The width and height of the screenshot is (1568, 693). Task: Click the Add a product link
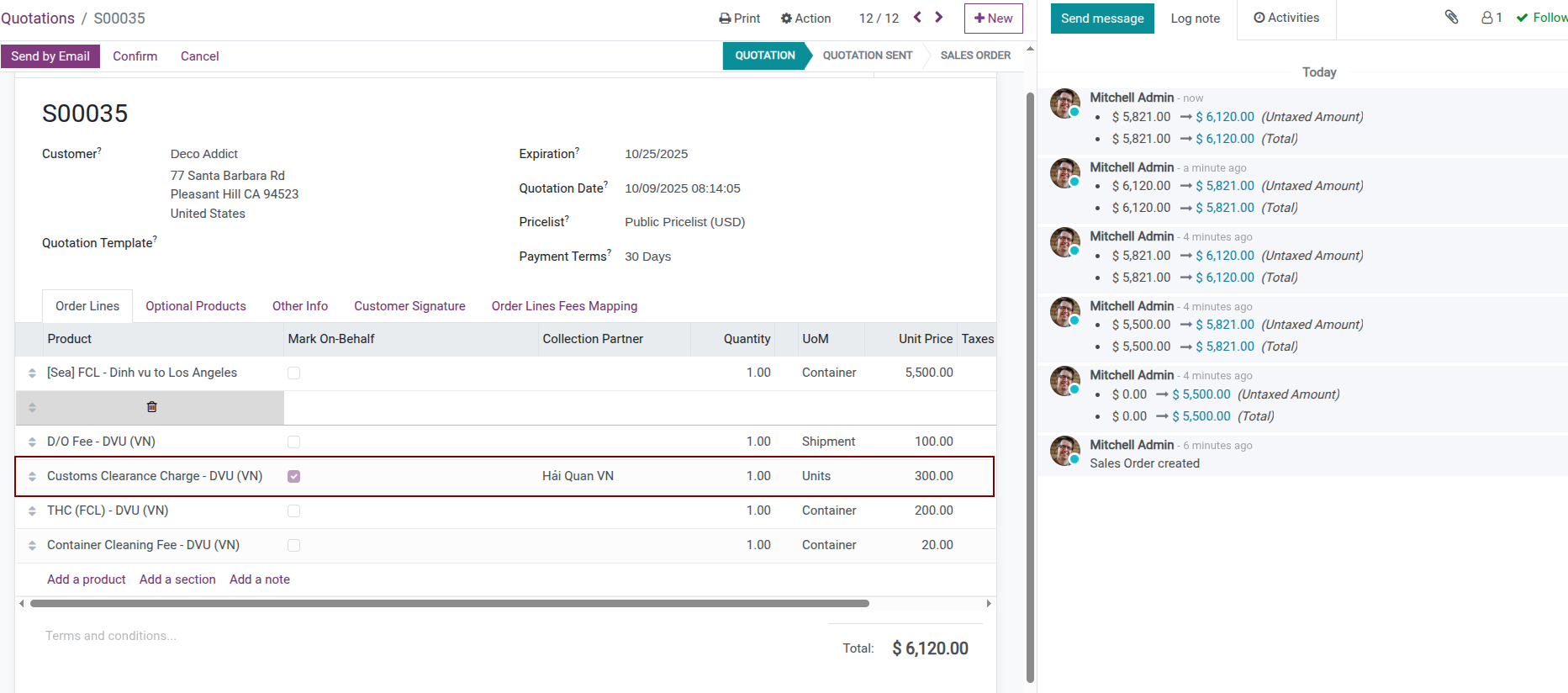tap(87, 579)
